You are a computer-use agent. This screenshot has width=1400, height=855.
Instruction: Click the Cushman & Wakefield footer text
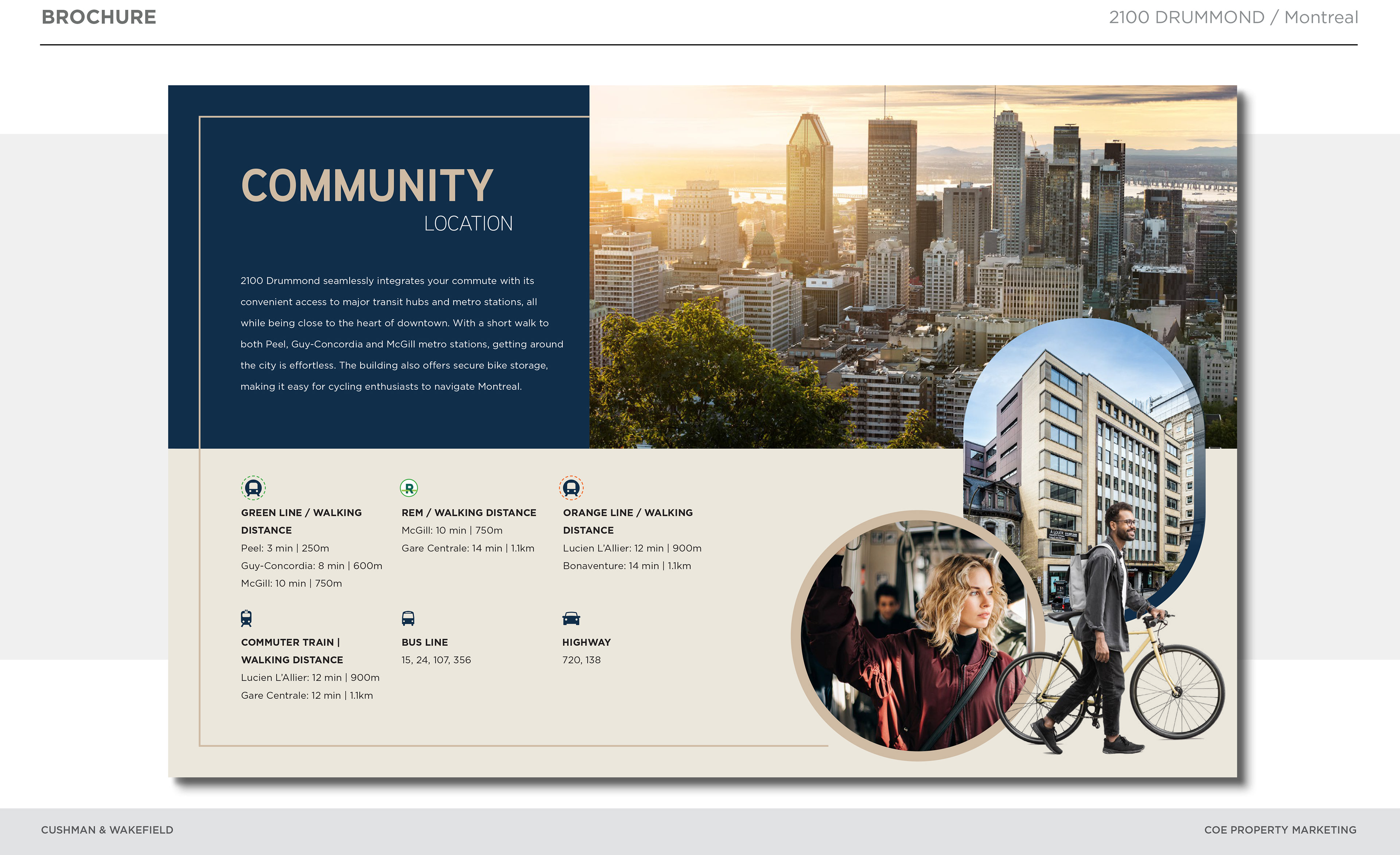[107, 830]
